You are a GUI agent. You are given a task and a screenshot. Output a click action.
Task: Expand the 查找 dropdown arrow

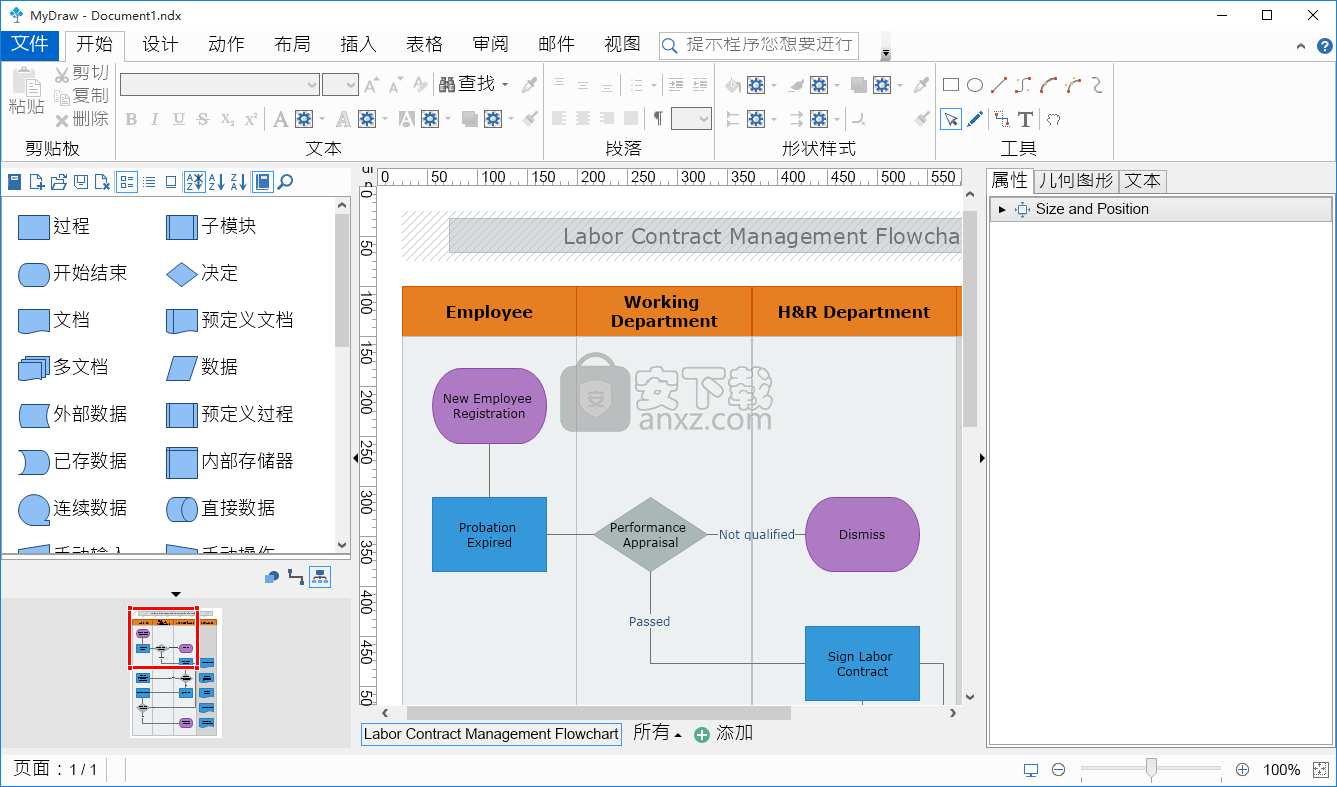tap(505, 85)
